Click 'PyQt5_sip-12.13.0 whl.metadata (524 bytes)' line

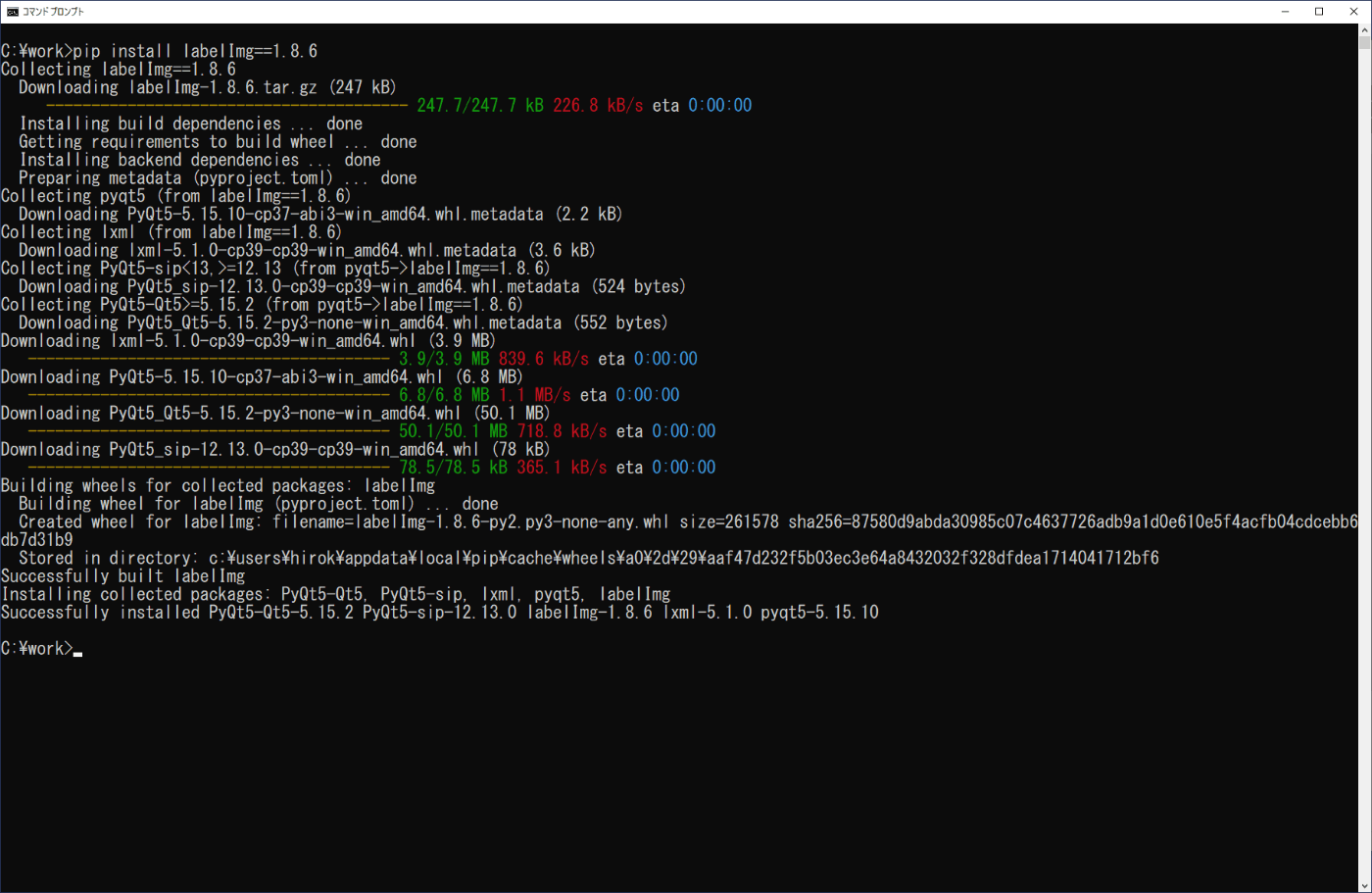point(352,286)
